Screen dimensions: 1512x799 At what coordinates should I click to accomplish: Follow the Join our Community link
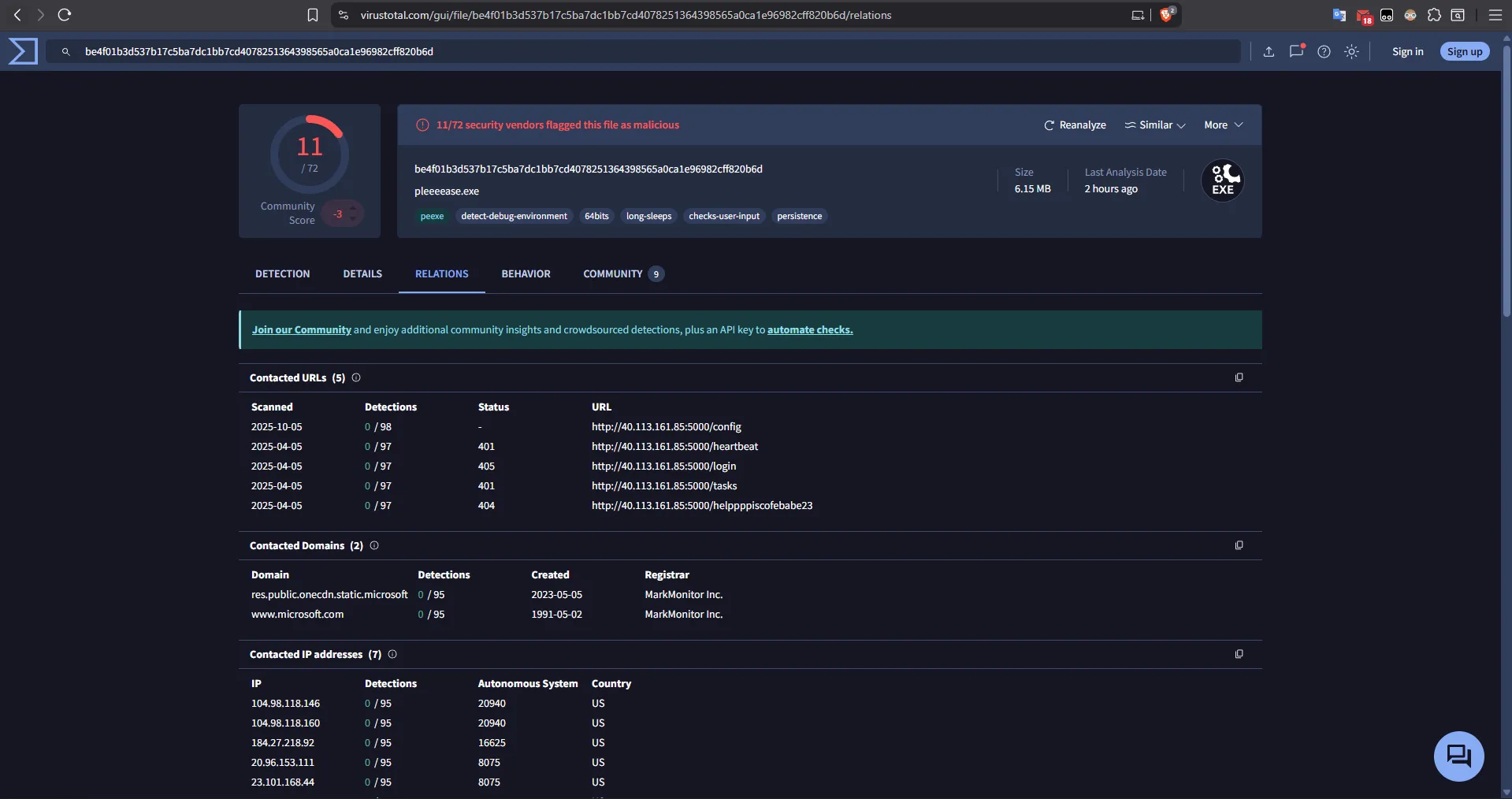pyautogui.click(x=301, y=330)
